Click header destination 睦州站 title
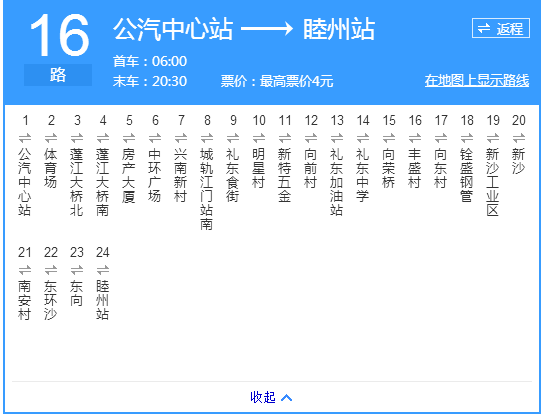Viewport: 546px width, 416px height. click(x=339, y=29)
